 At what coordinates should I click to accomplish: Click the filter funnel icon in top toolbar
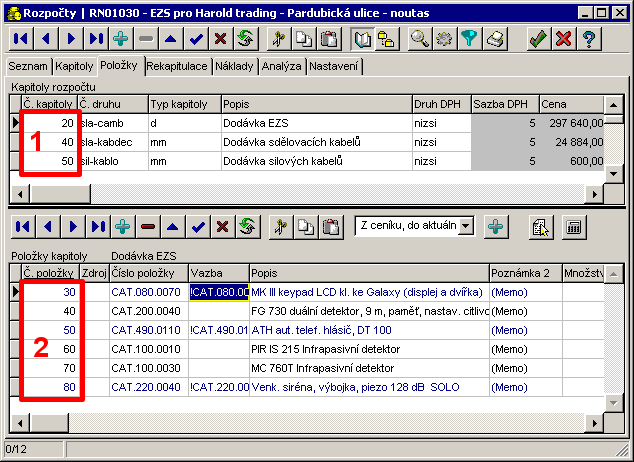tap(469, 39)
